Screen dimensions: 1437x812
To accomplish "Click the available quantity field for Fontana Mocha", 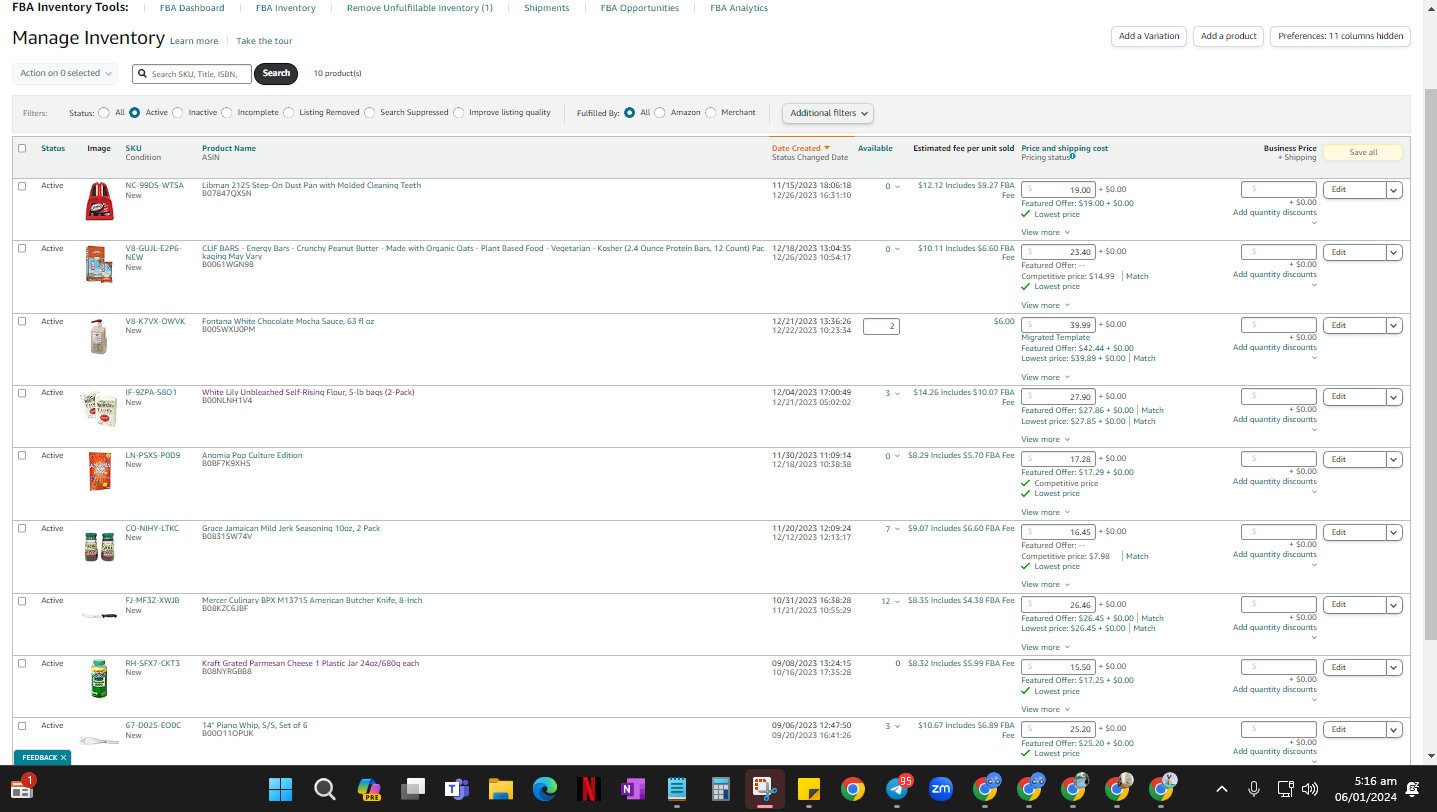I will click(x=881, y=326).
